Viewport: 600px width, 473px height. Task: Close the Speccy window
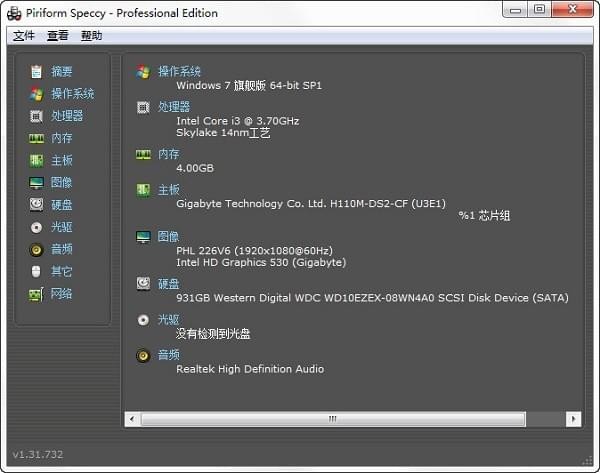[572, 10]
